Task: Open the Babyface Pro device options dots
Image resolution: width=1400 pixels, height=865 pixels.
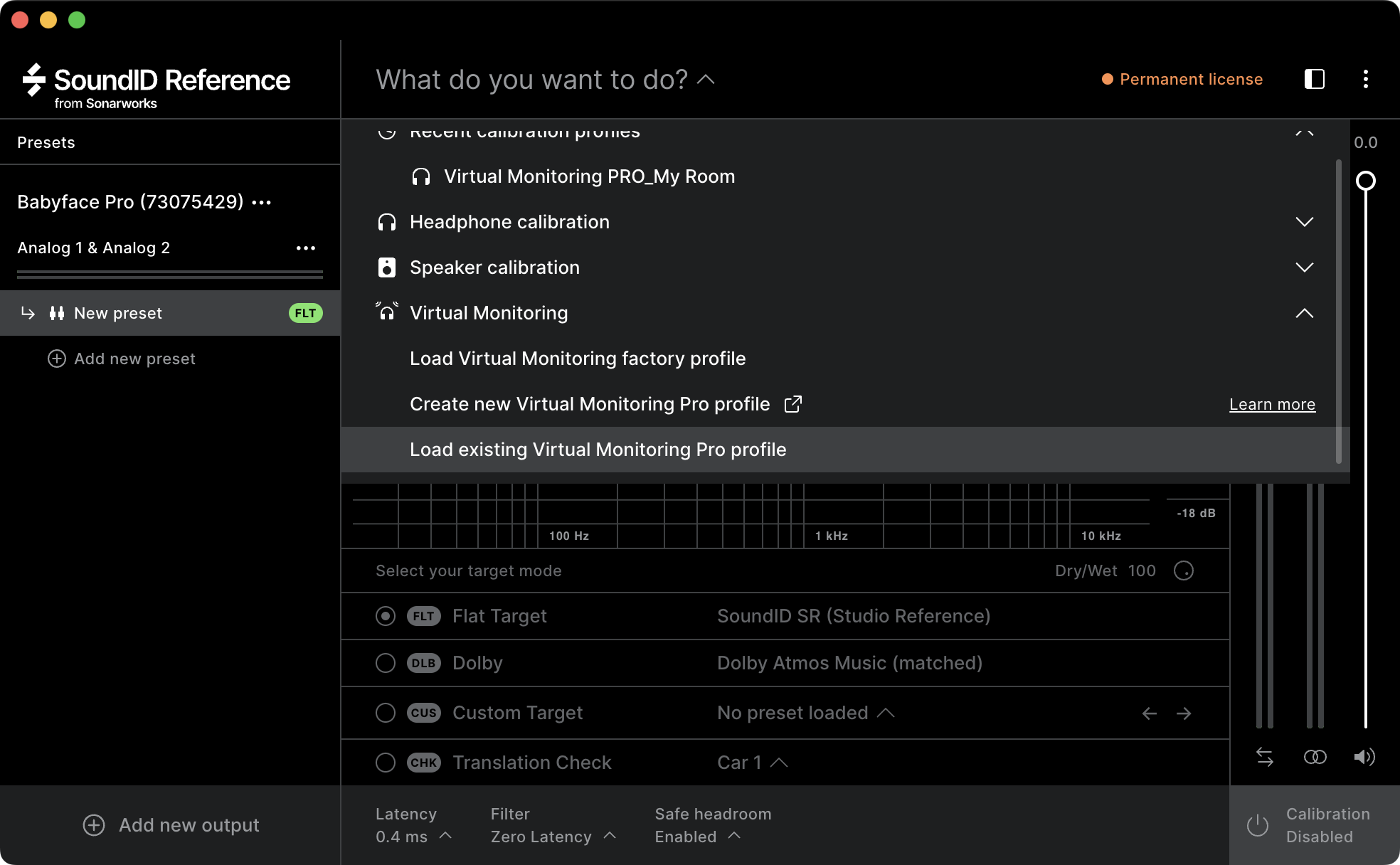Action: coord(262,203)
